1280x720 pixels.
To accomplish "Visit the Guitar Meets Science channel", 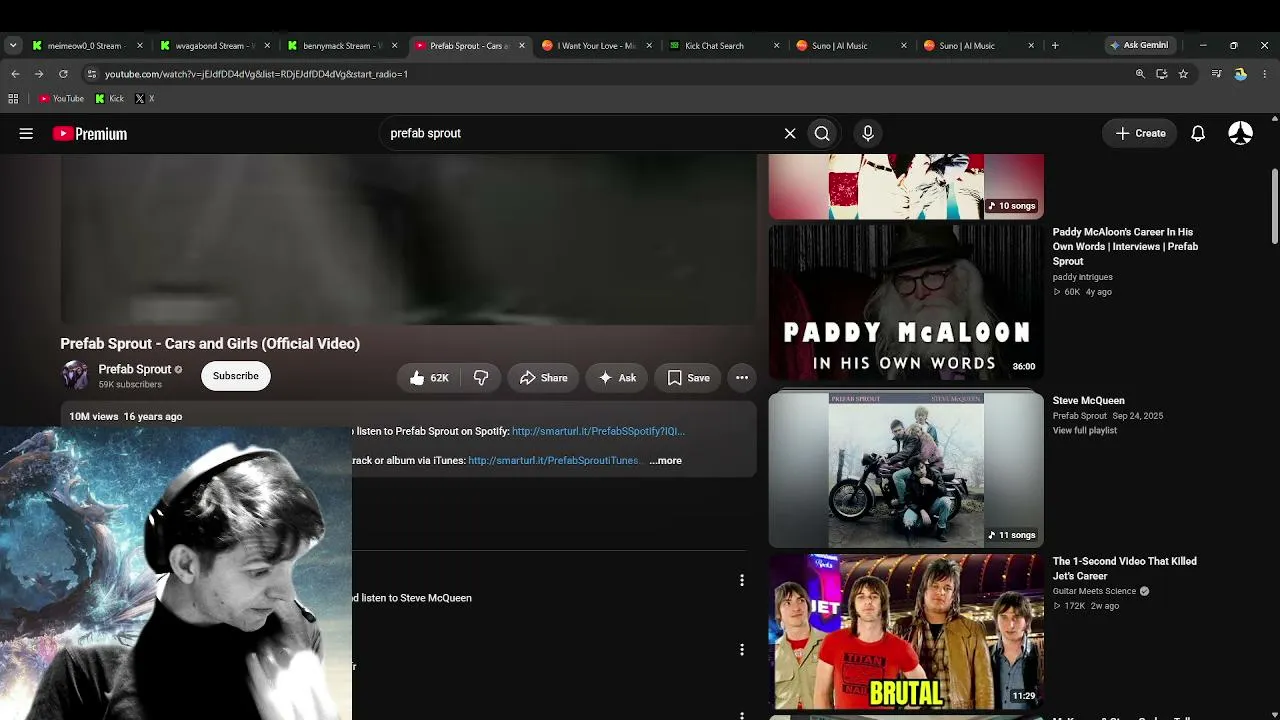I will [x=1095, y=591].
